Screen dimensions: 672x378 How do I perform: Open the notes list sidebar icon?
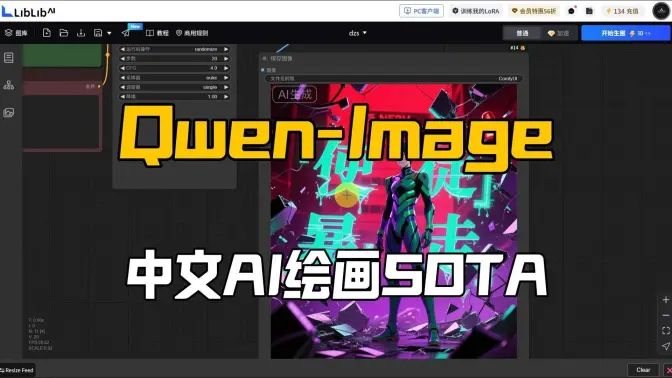pos(9,57)
